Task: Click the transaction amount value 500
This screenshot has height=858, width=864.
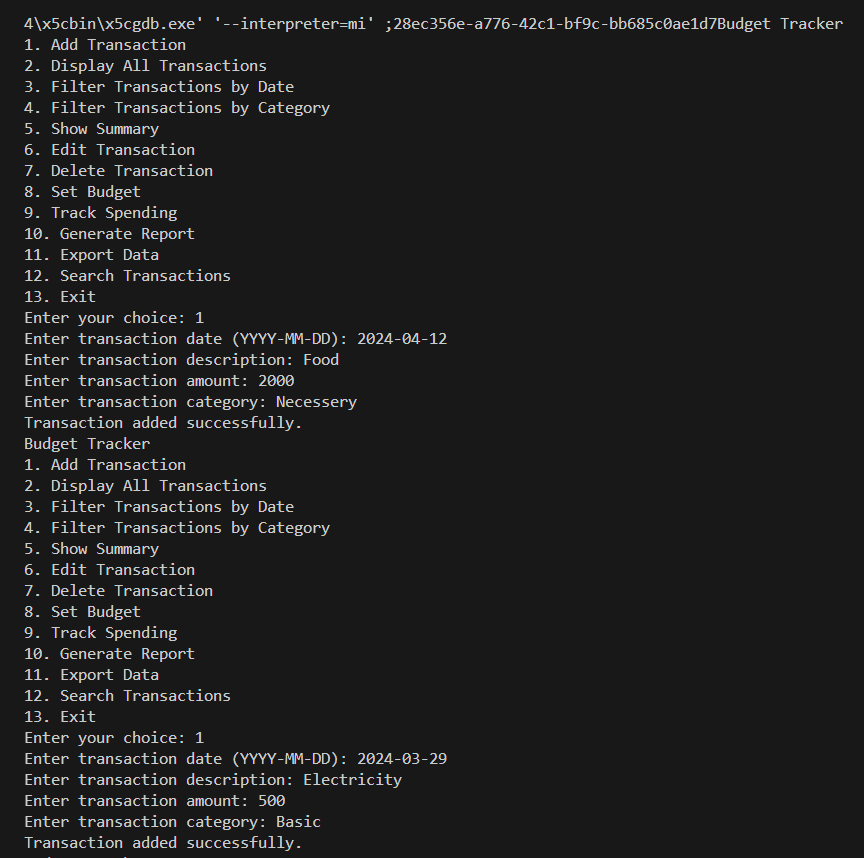Action: coord(271,801)
